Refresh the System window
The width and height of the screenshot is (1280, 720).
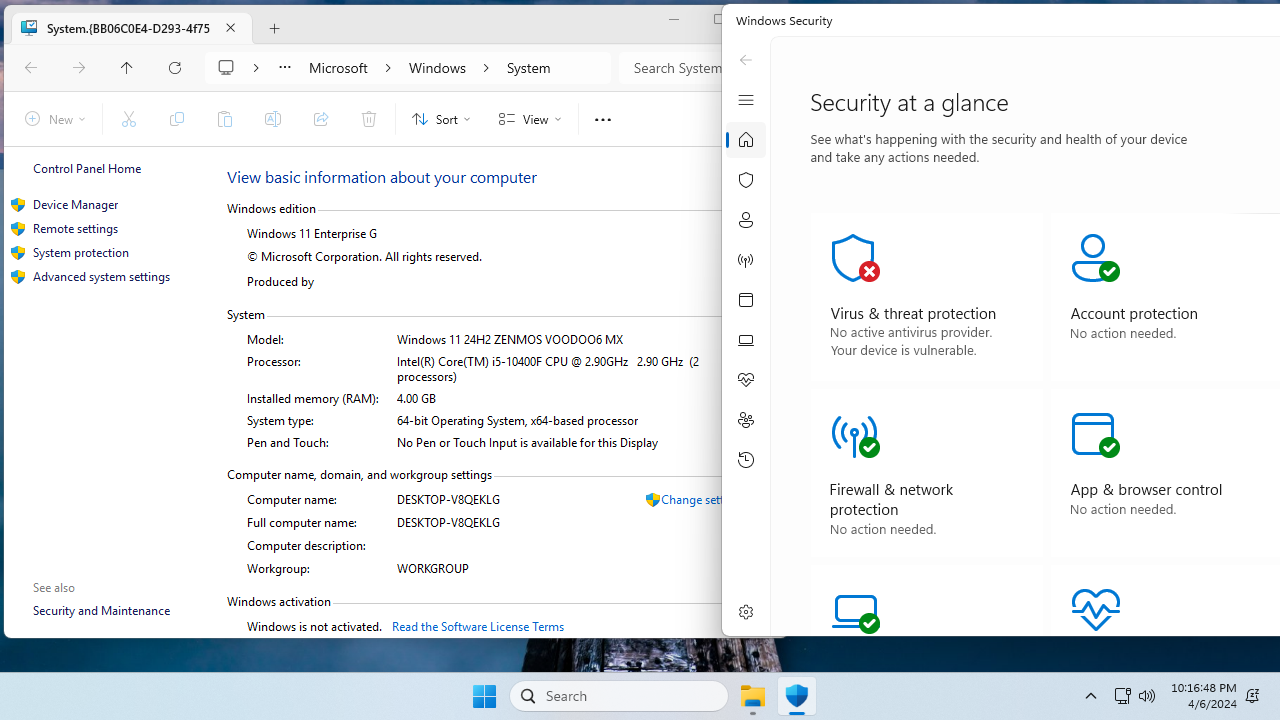pos(175,68)
